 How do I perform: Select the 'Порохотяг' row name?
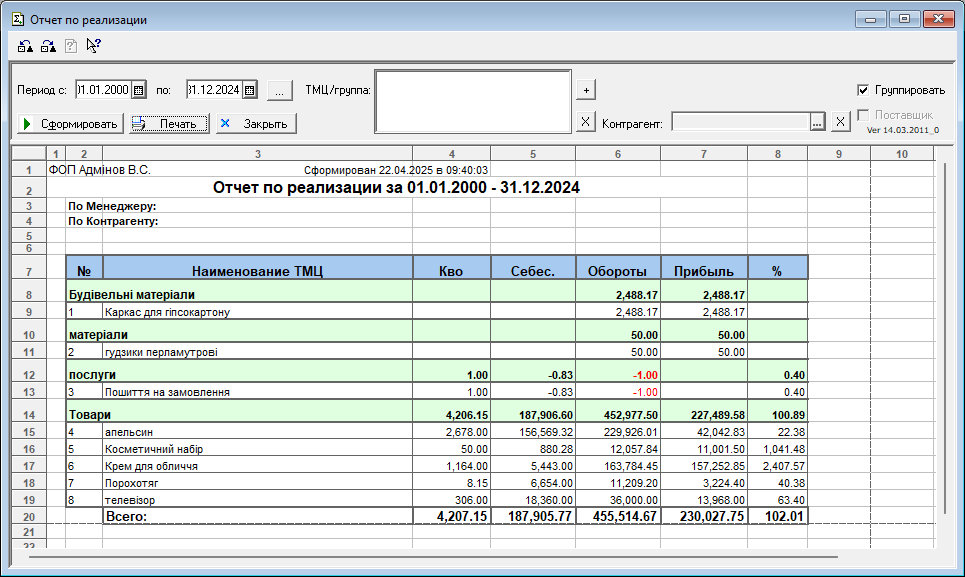point(132,483)
